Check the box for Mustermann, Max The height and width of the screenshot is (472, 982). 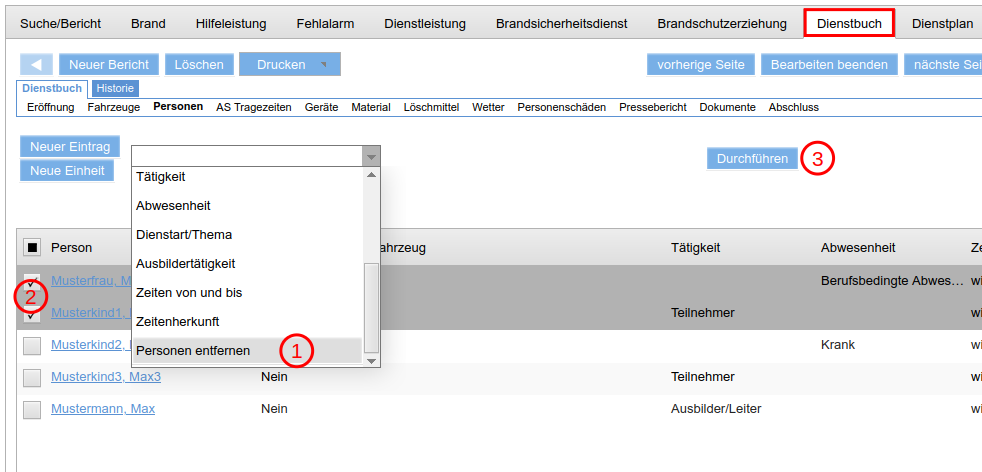(32, 409)
